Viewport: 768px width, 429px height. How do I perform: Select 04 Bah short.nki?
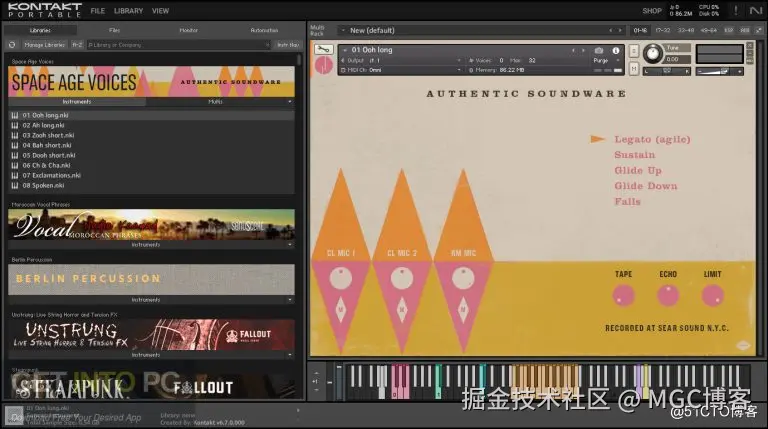point(151,145)
